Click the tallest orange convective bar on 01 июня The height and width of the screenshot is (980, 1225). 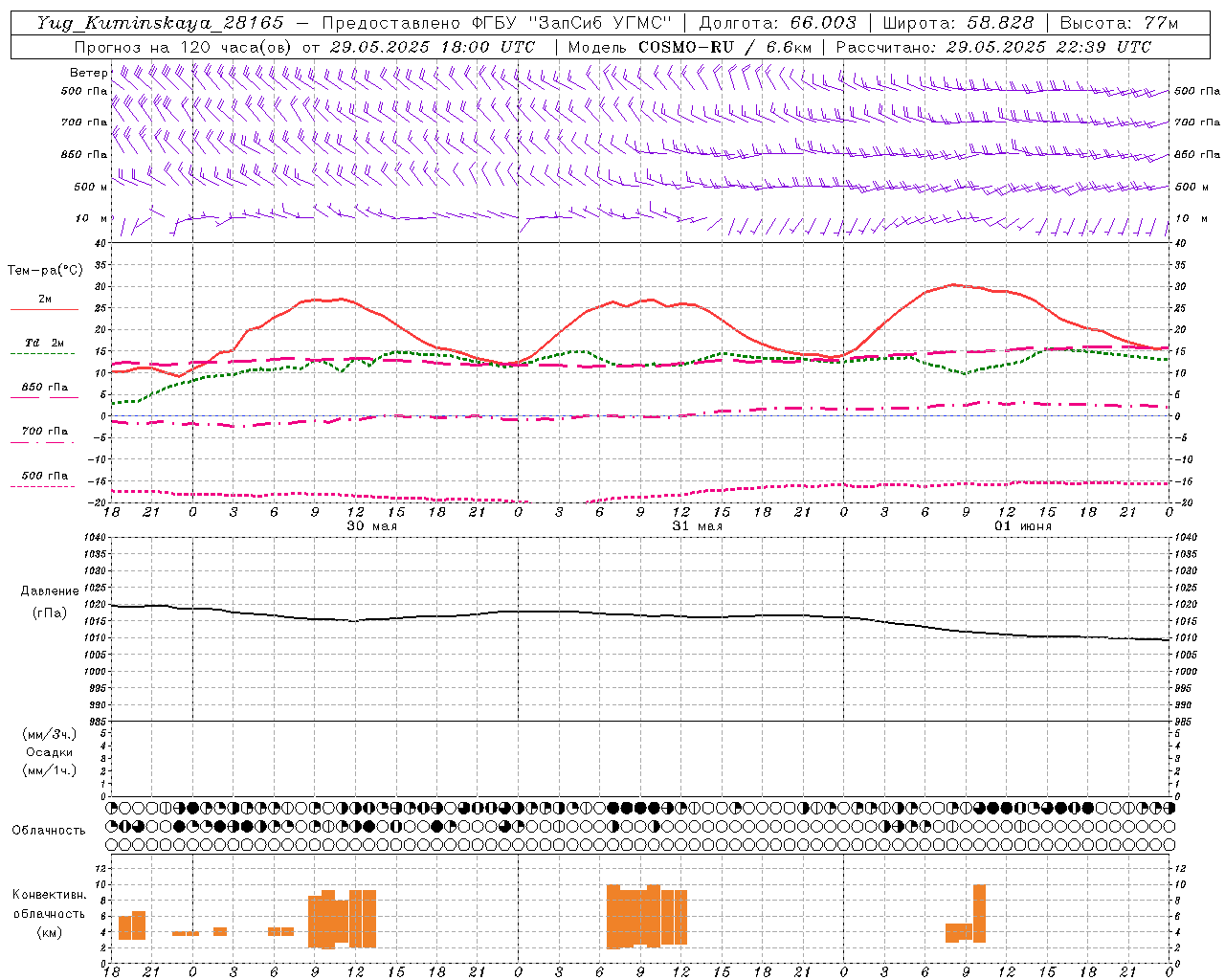979,913
